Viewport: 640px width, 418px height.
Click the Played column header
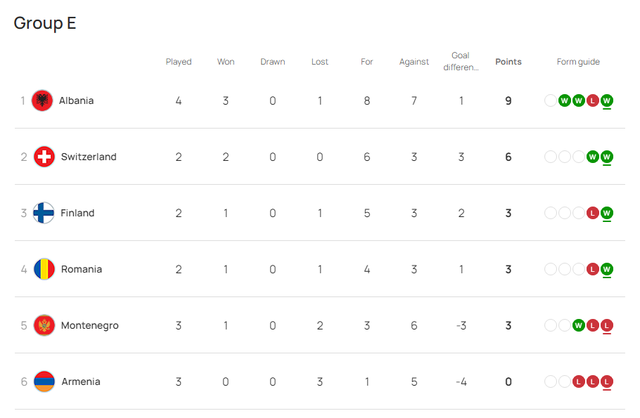coord(178,62)
